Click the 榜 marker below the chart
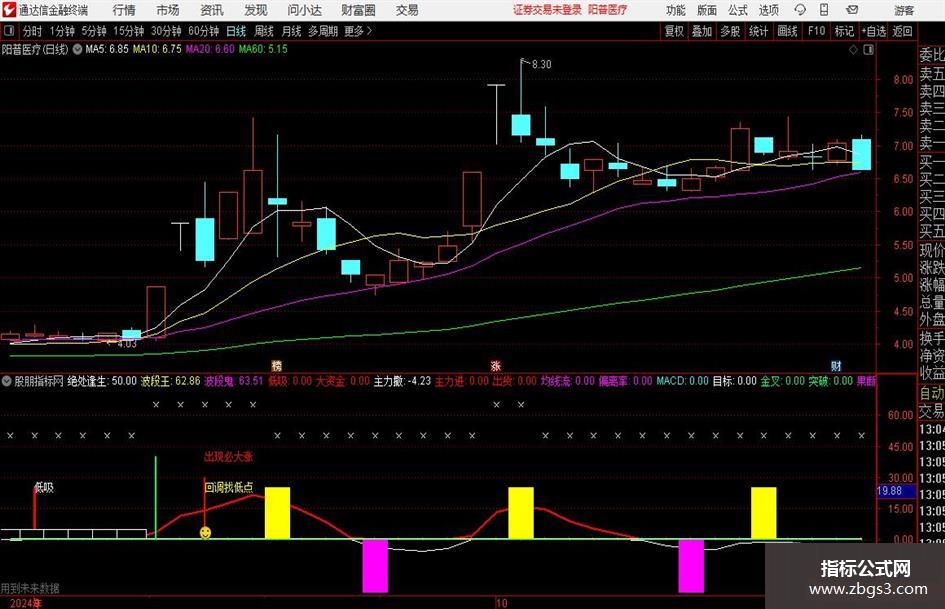 pos(276,365)
